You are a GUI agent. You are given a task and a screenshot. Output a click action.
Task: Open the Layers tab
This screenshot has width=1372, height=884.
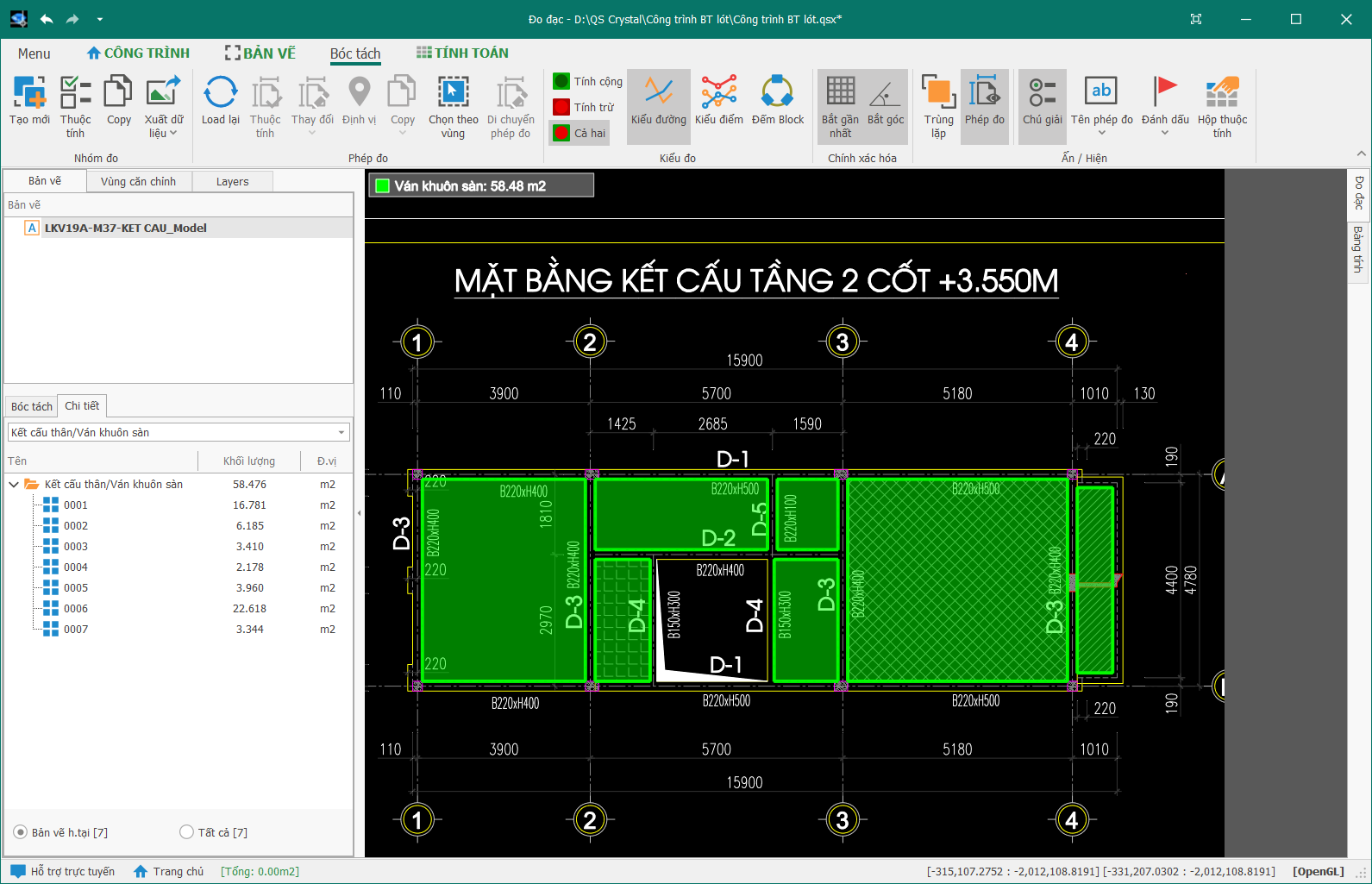(232, 182)
